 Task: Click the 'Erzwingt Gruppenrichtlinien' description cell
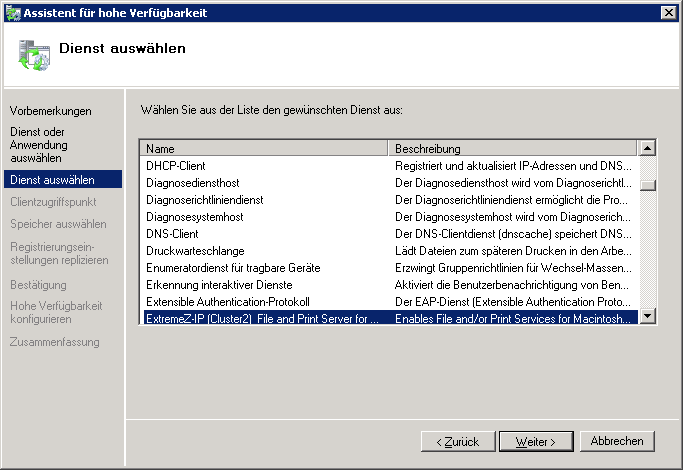tap(513, 268)
